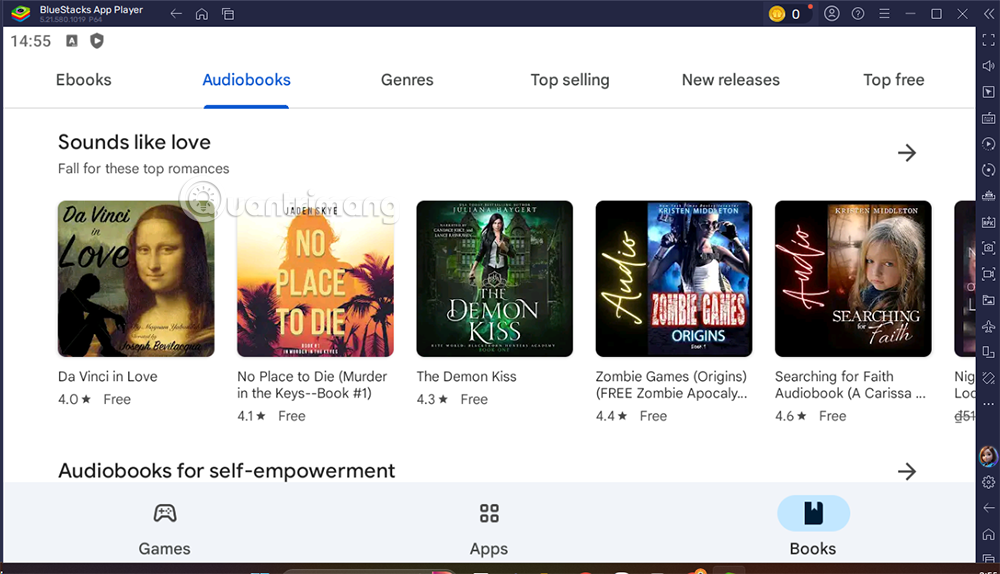Open the hamburger menu in title bar
This screenshot has height=574, width=1000.
point(884,13)
